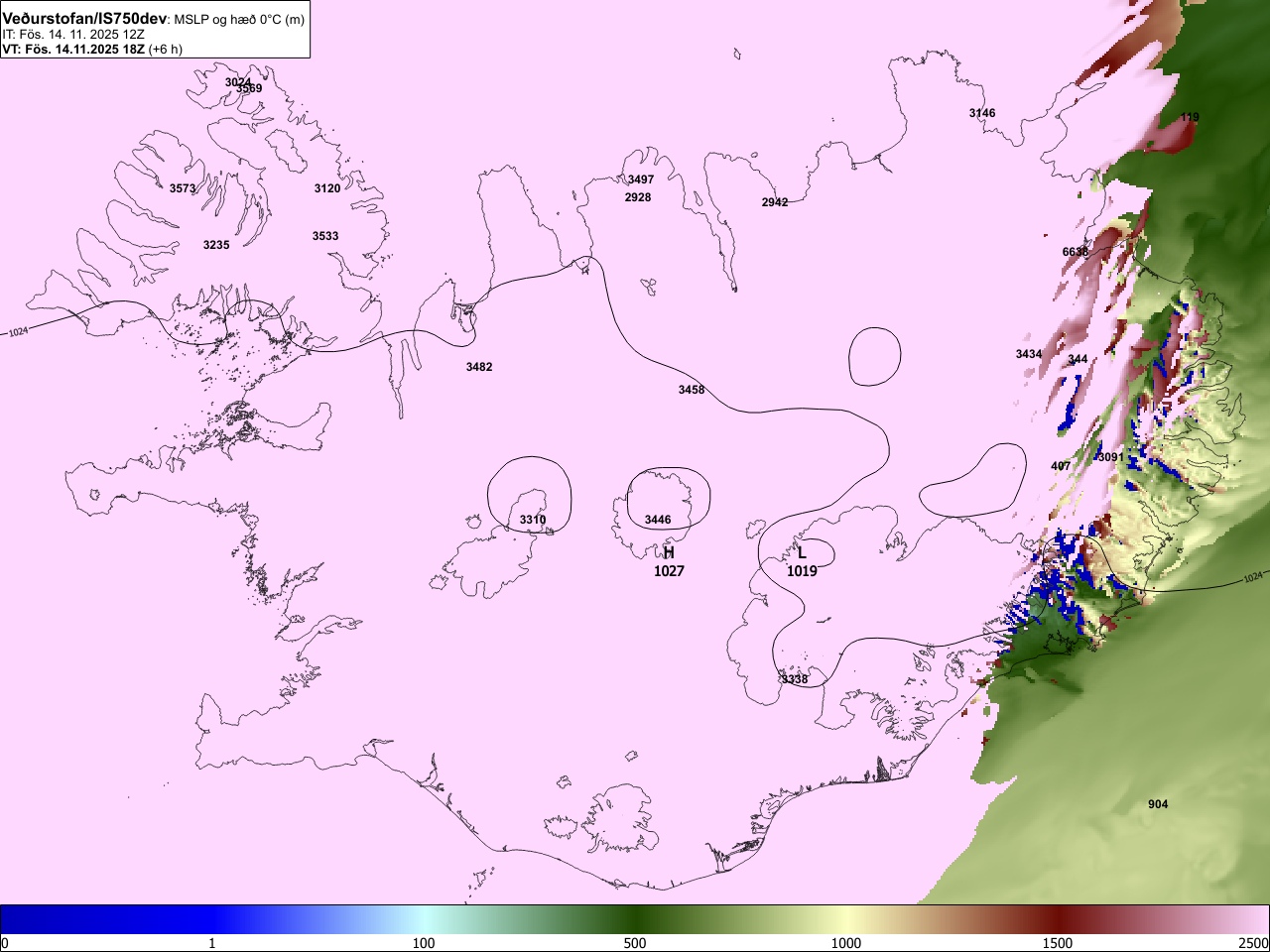Click the 500 label on the color scale
The width and height of the screenshot is (1270, 952).
coord(635,943)
